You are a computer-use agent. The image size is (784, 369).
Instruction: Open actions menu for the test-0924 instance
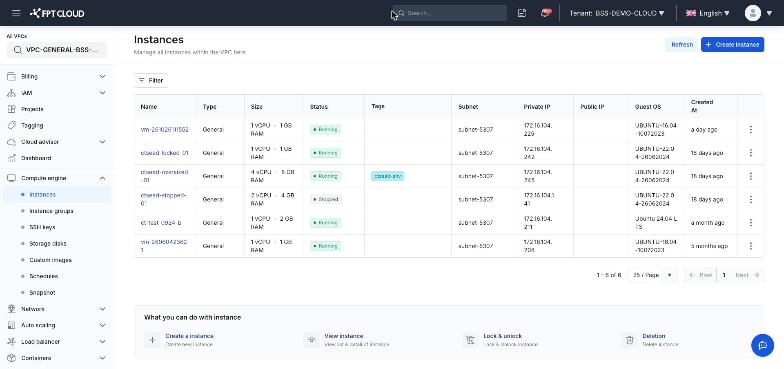(750, 222)
